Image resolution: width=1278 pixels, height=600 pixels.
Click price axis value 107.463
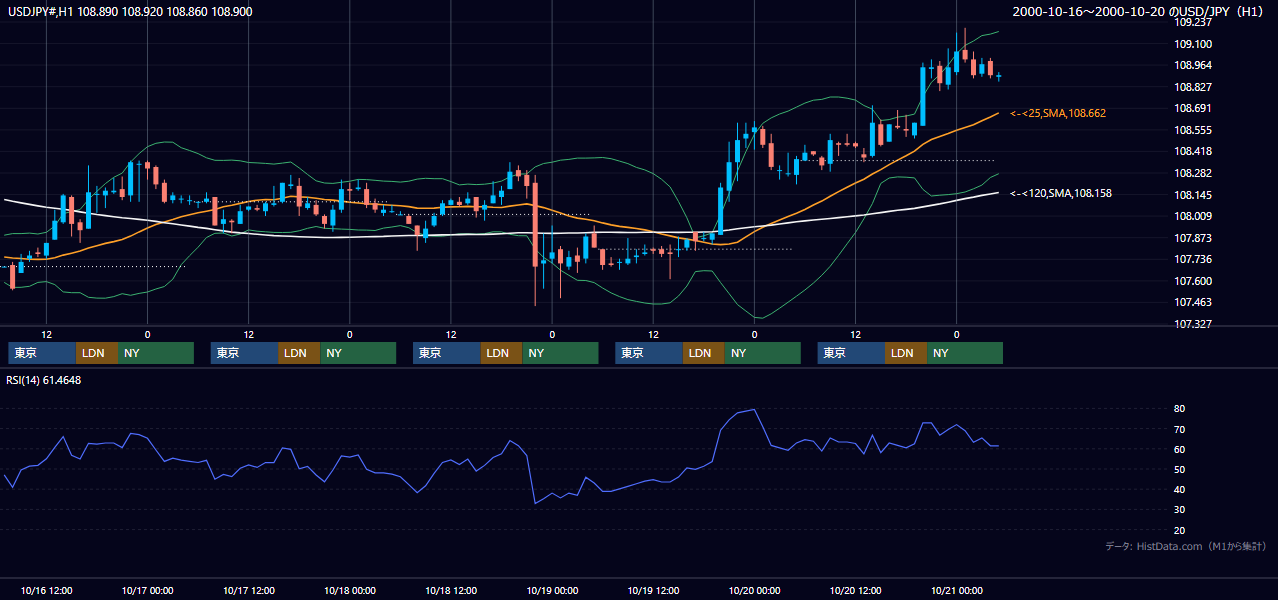[1194, 302]
